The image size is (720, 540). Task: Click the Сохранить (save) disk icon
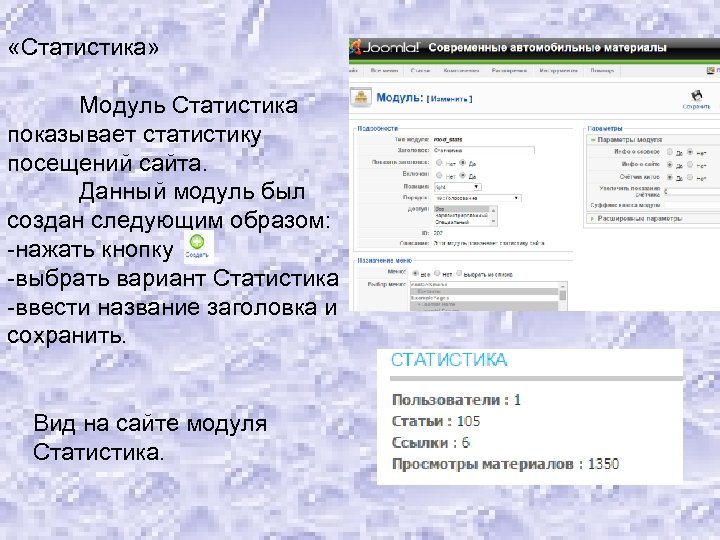697,96
